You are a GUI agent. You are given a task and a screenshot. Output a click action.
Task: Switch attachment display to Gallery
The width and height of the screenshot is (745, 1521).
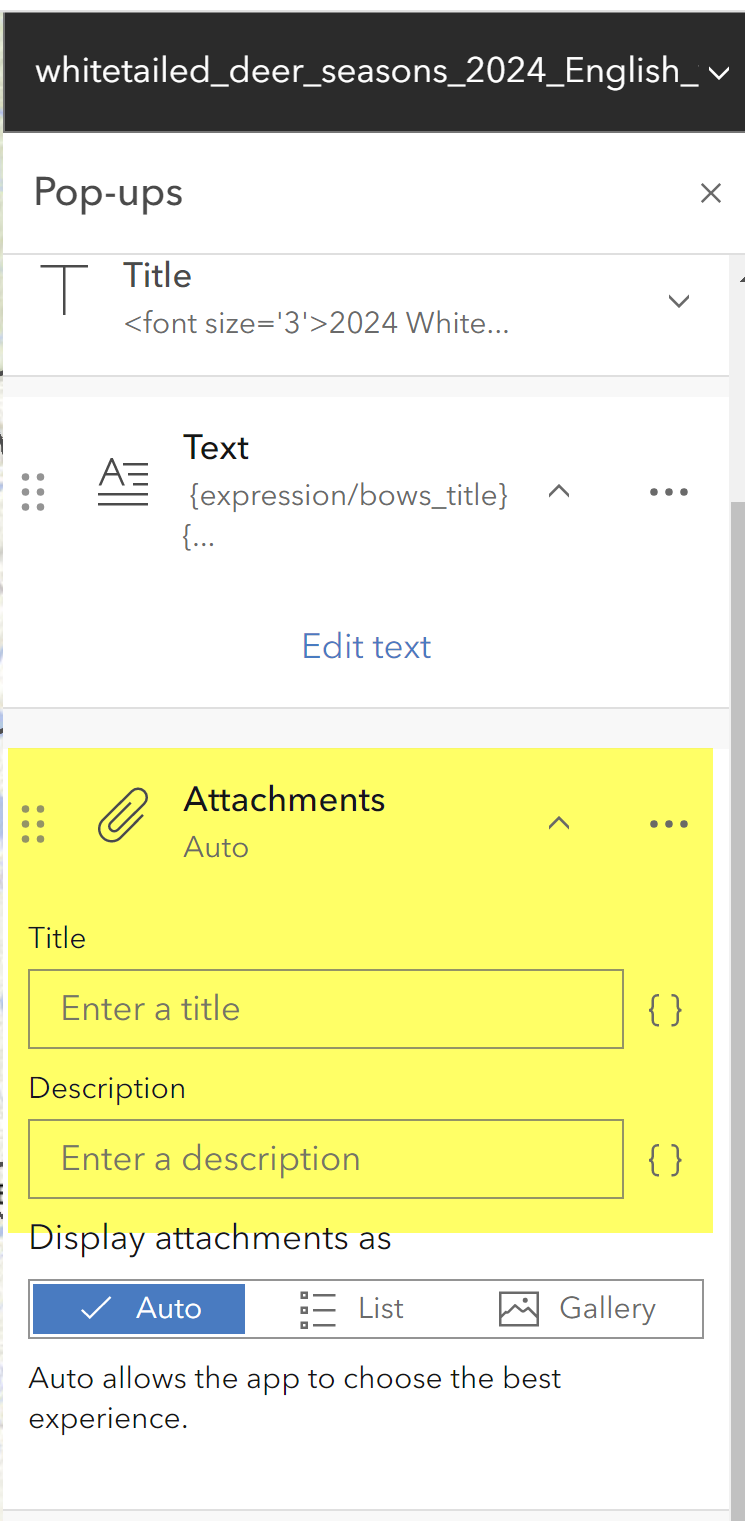pyautogui.click(x=577, y=1309)
